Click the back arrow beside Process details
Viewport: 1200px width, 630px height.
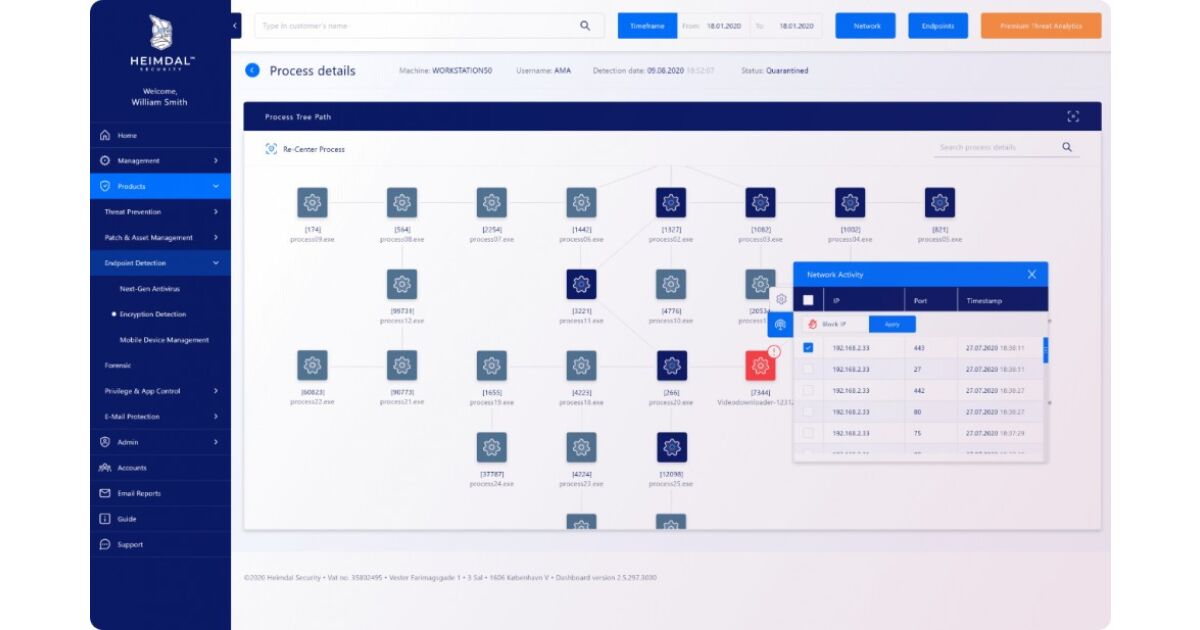252,70
